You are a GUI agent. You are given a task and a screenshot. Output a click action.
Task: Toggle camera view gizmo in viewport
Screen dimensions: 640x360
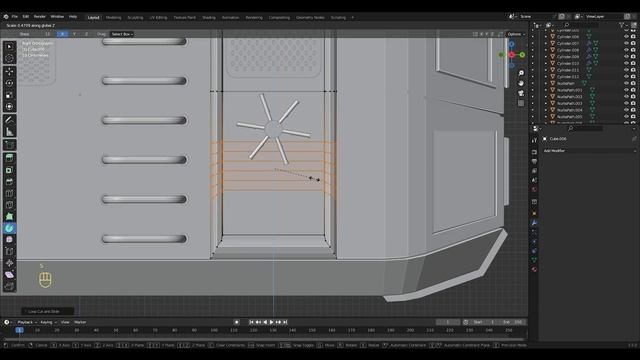tap(521, 93)
